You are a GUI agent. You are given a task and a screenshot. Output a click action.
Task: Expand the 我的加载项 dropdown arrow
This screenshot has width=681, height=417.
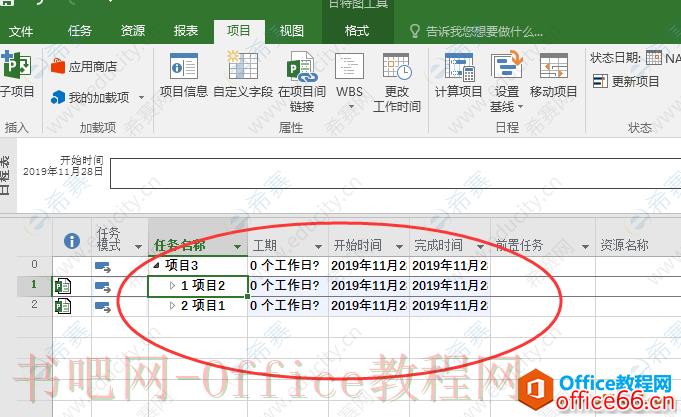click(142, 98)
